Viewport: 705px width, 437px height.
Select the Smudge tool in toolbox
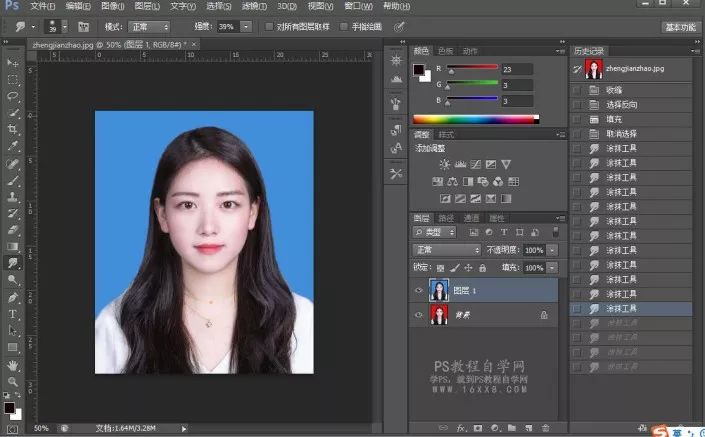13,263
